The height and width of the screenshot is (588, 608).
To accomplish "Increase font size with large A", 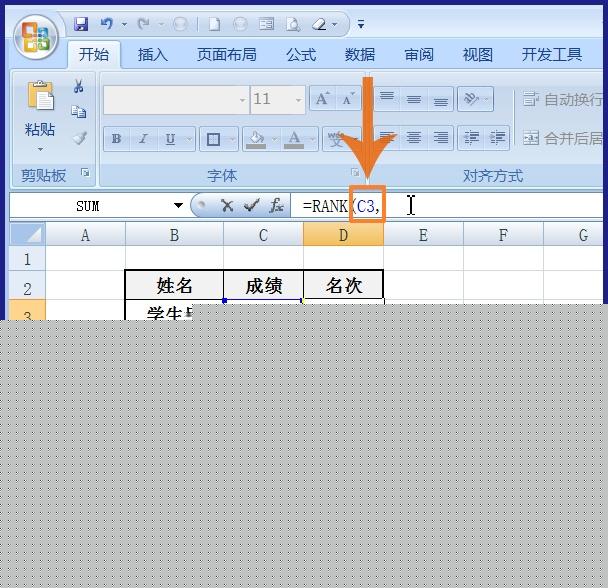I will coord(322,99).
